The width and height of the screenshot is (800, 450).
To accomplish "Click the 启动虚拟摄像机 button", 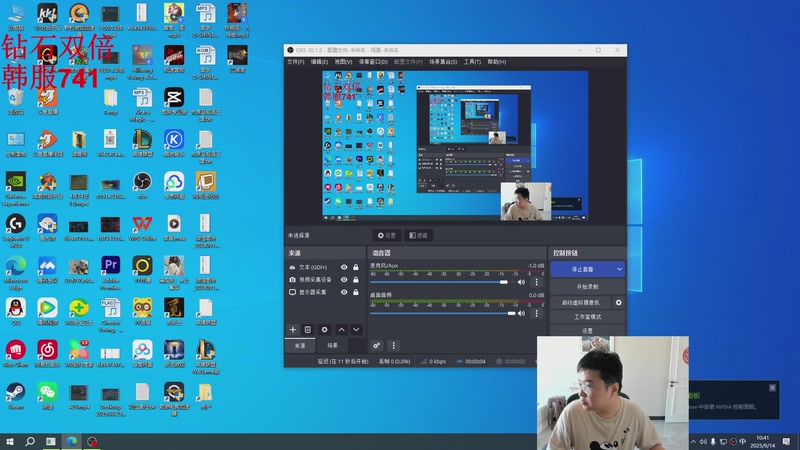I will (581, 303).
